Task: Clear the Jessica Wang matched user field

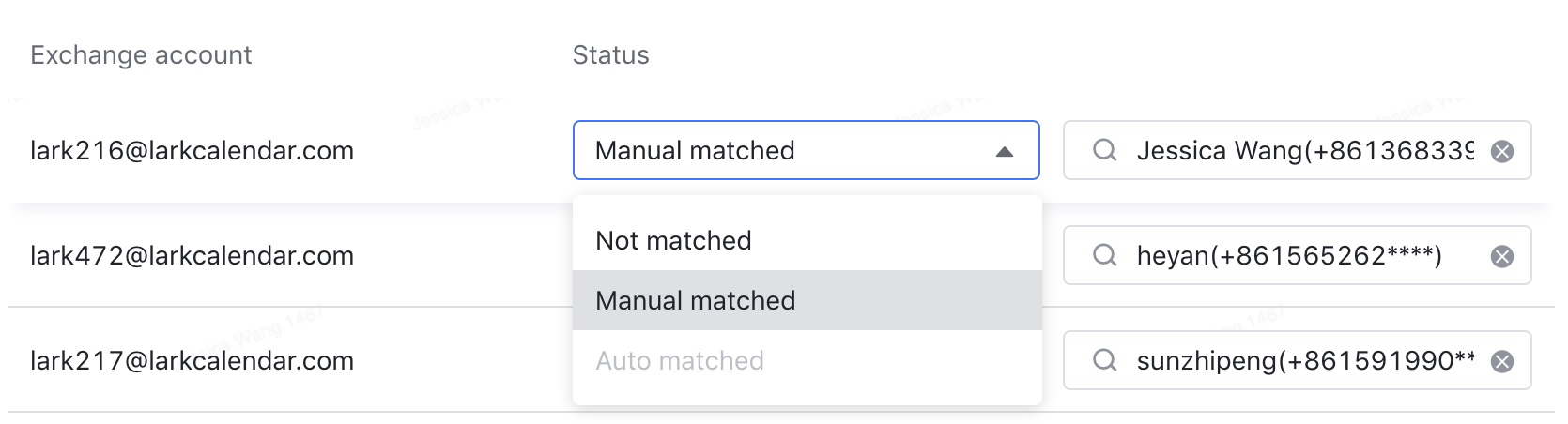Action: coord(1502,151)
